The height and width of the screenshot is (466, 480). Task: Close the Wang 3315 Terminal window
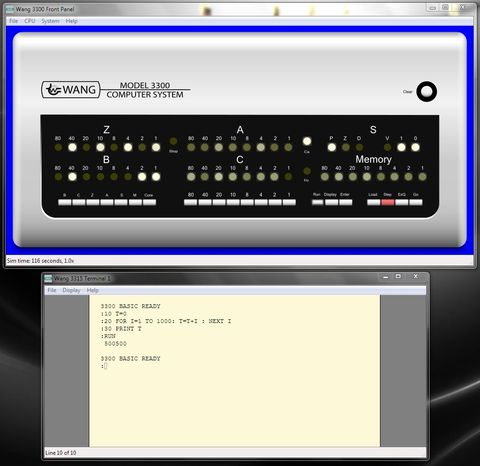(415, 277)
